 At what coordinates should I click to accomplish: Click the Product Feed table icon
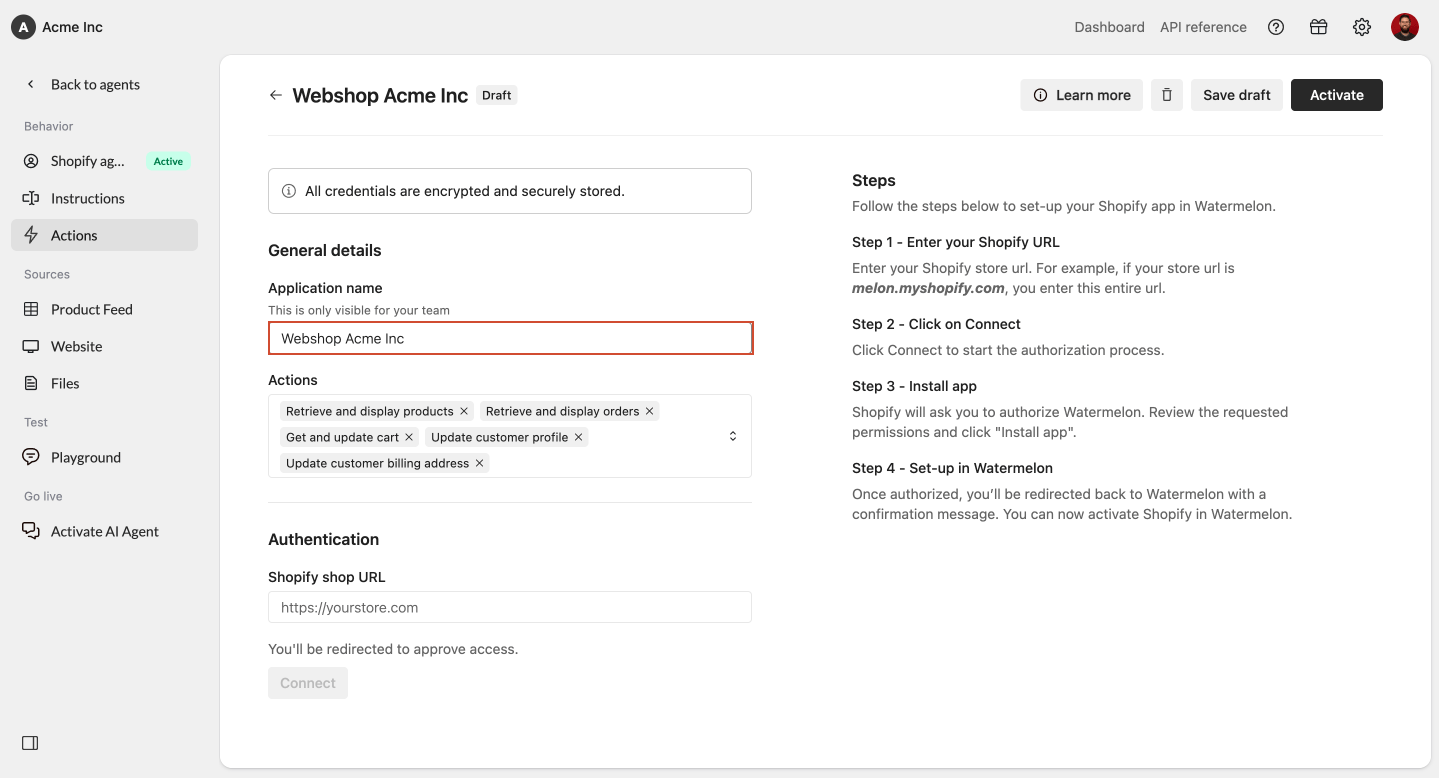tap(31, 309)
